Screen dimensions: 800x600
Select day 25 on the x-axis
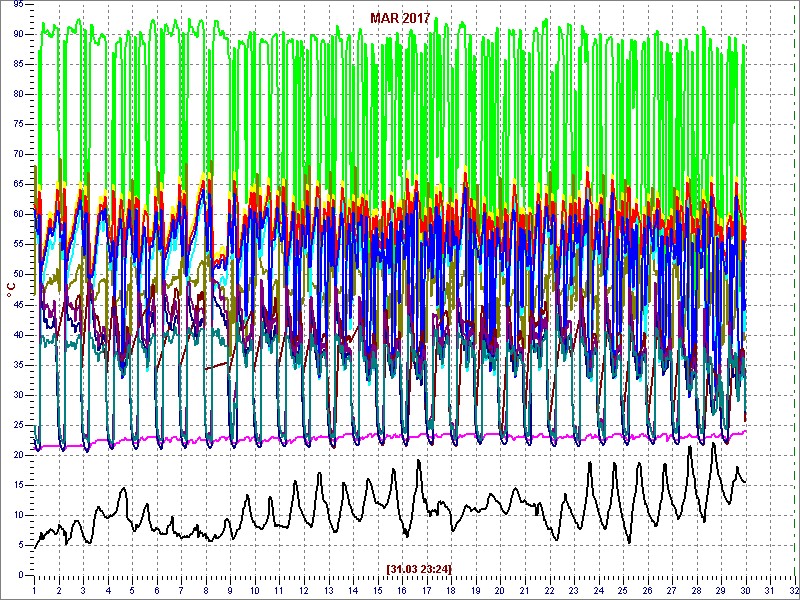624,590
